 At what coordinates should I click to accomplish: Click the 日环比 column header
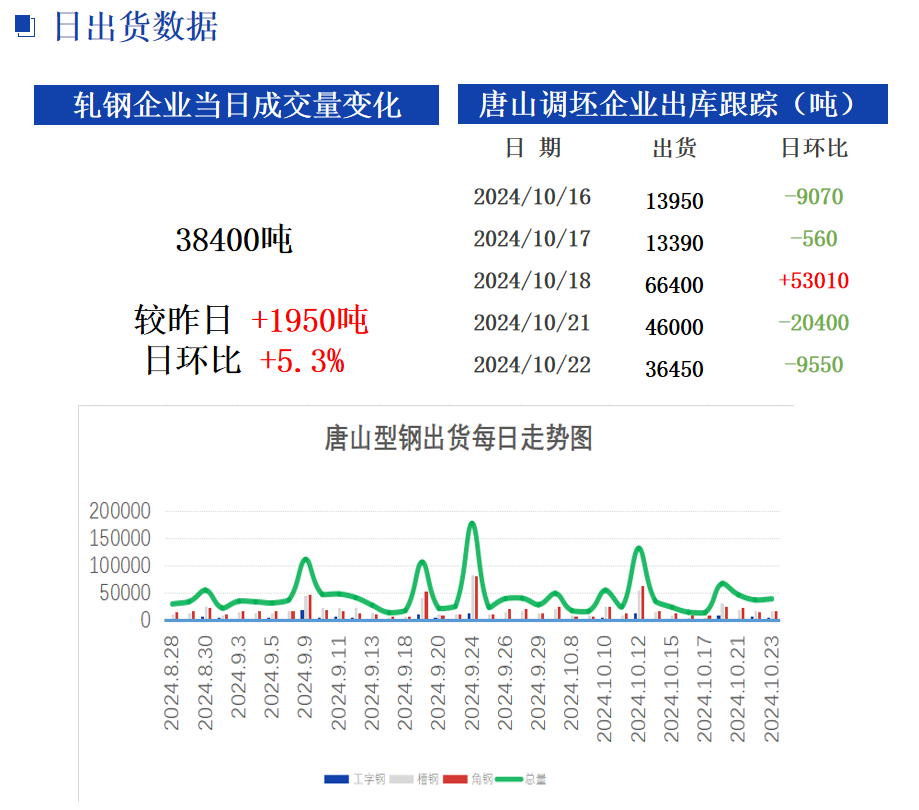point(814,148)
